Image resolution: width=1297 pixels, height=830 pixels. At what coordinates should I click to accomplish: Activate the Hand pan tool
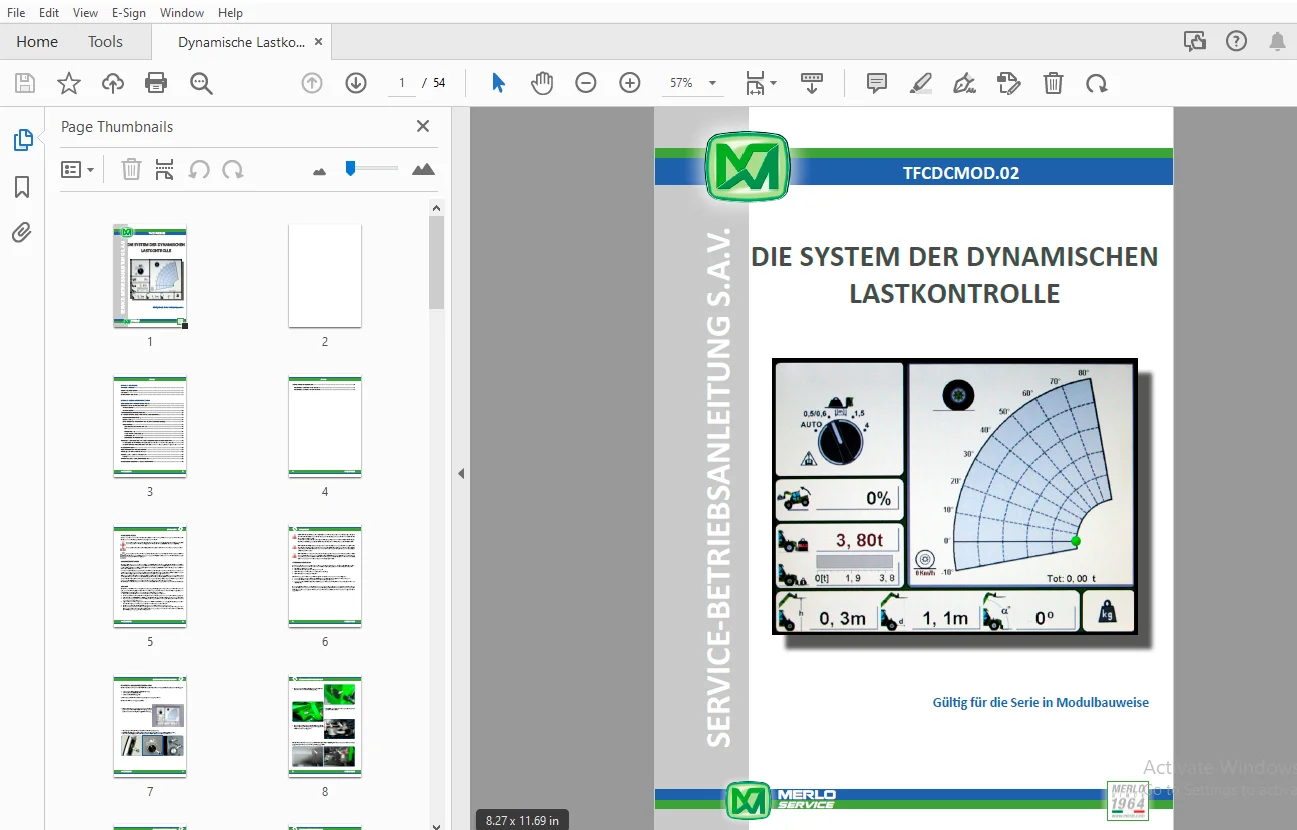click(542, 83)
